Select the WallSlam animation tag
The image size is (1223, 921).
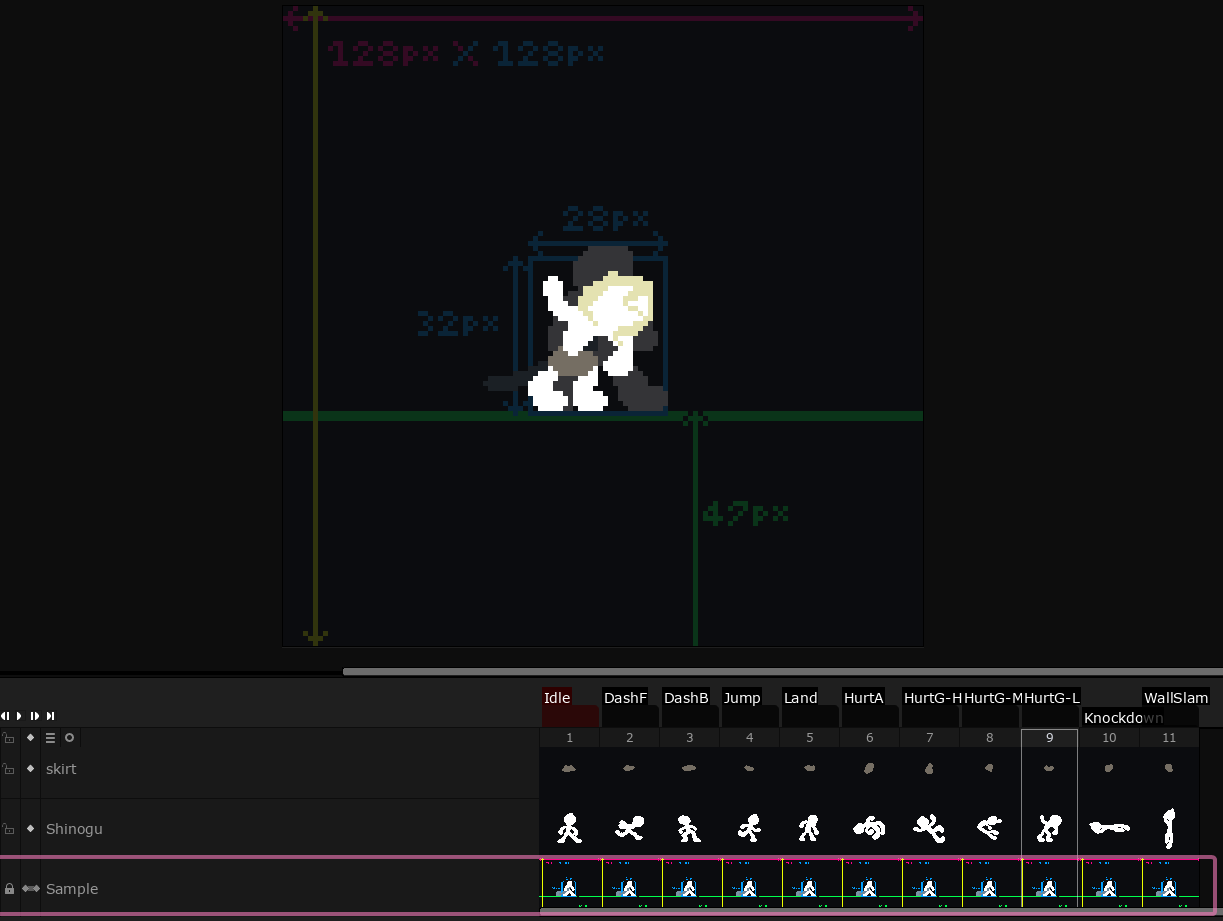pos(1175,697)
